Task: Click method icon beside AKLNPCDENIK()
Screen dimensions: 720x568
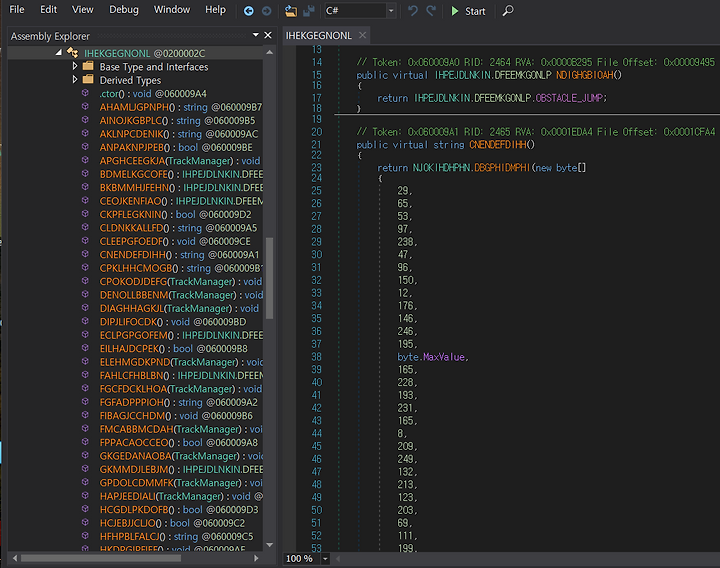Action: (x=85, y=134)
